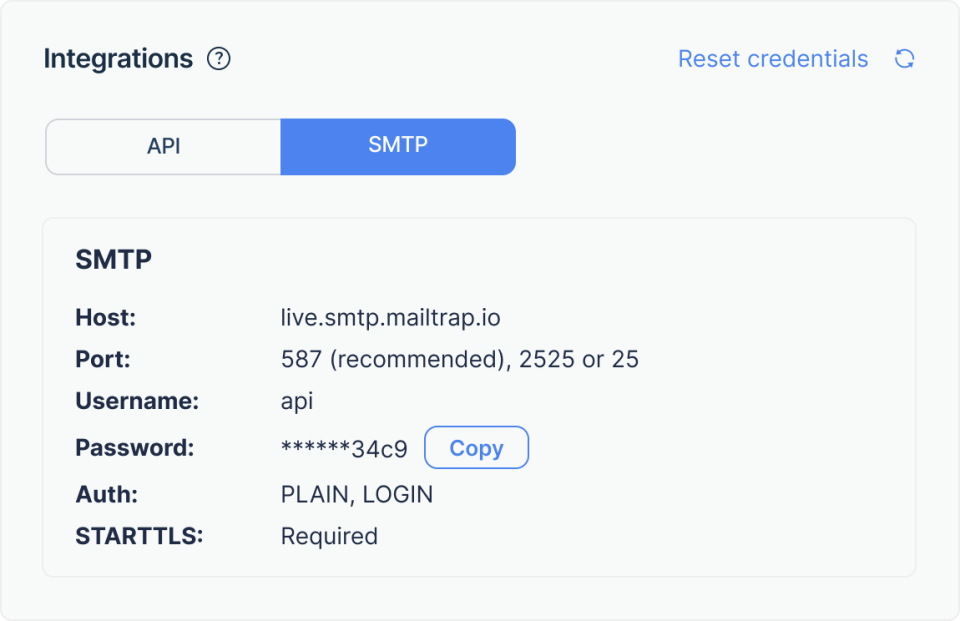
Task: Click the Integrations page title
Action: (119, 58)
